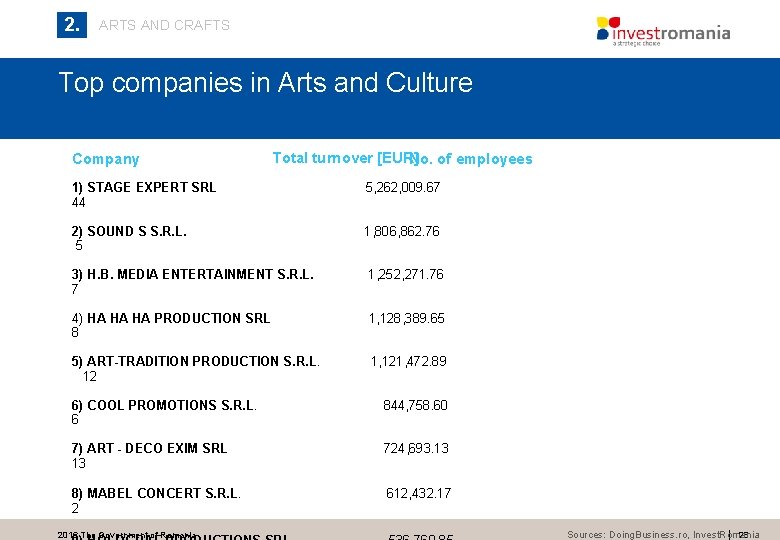Click the 'Total turnover [EUR]' column header
The width and height of the screenshot is (780, 540).
345,158
